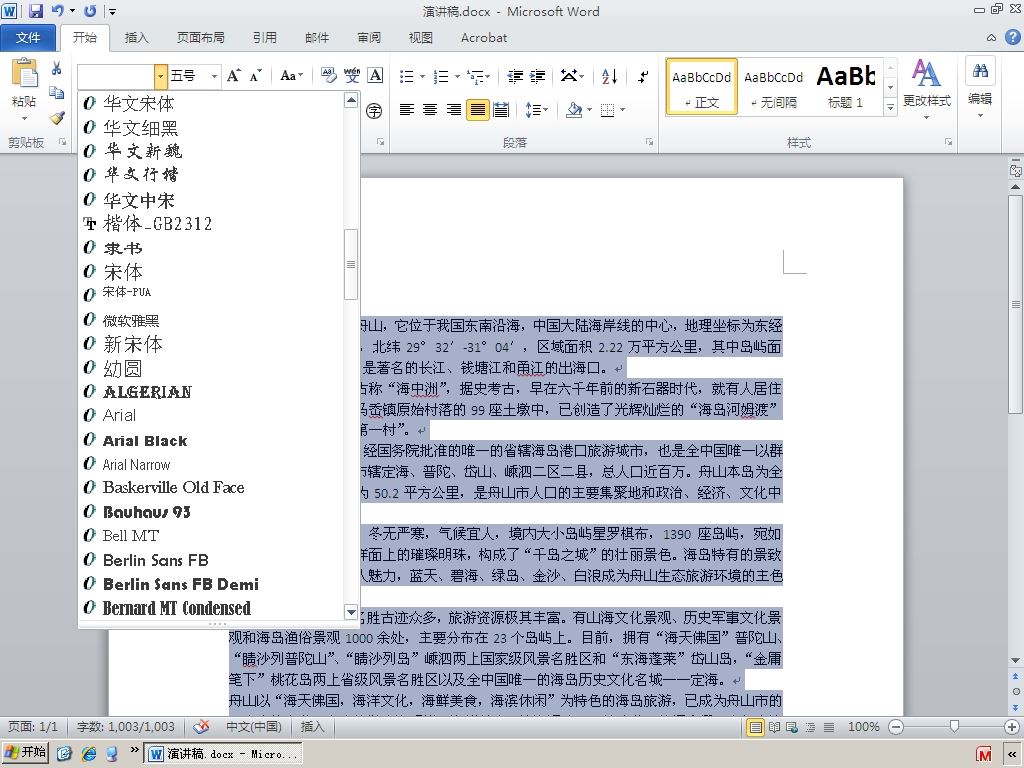This screenshot has width=1024, height=768.
Task: Apply the 无间隔 No Spacing style
Action: point(774,87)
